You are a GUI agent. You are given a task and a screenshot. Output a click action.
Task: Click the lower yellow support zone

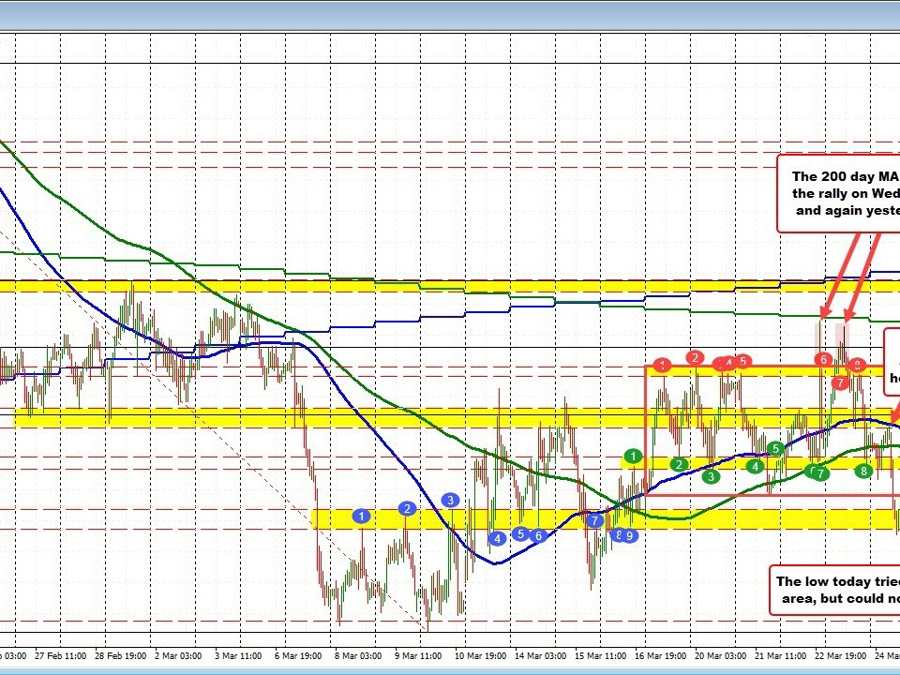[x=450, y=521]
